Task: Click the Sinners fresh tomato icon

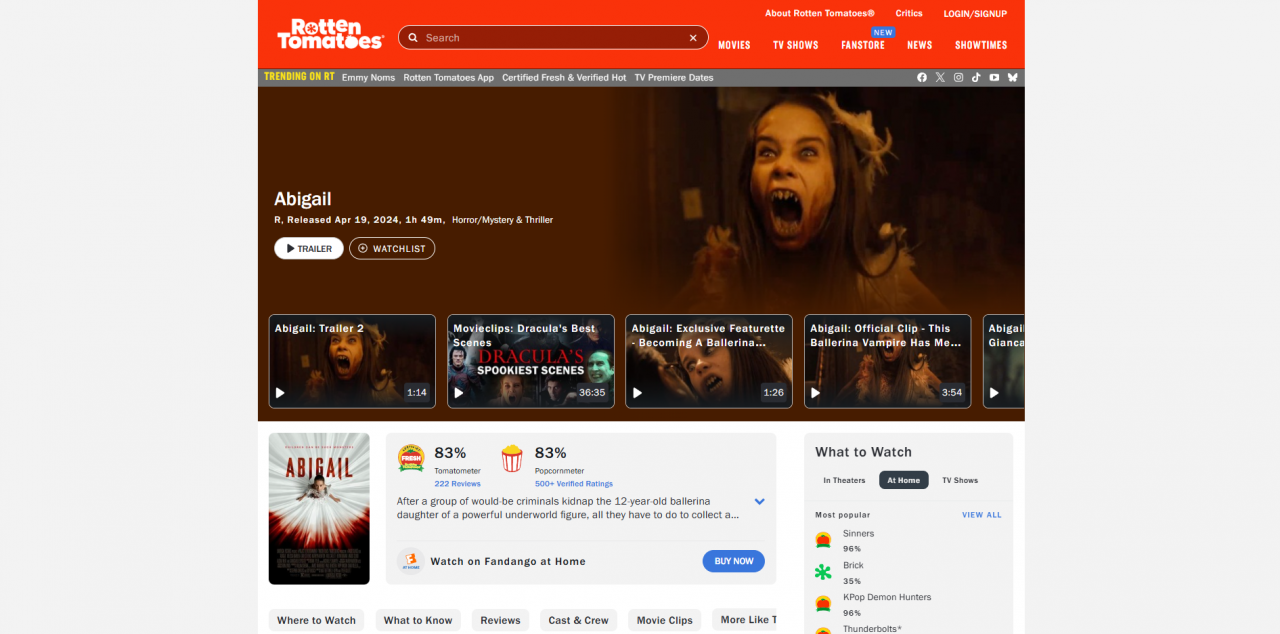Action: pos(823,540)
